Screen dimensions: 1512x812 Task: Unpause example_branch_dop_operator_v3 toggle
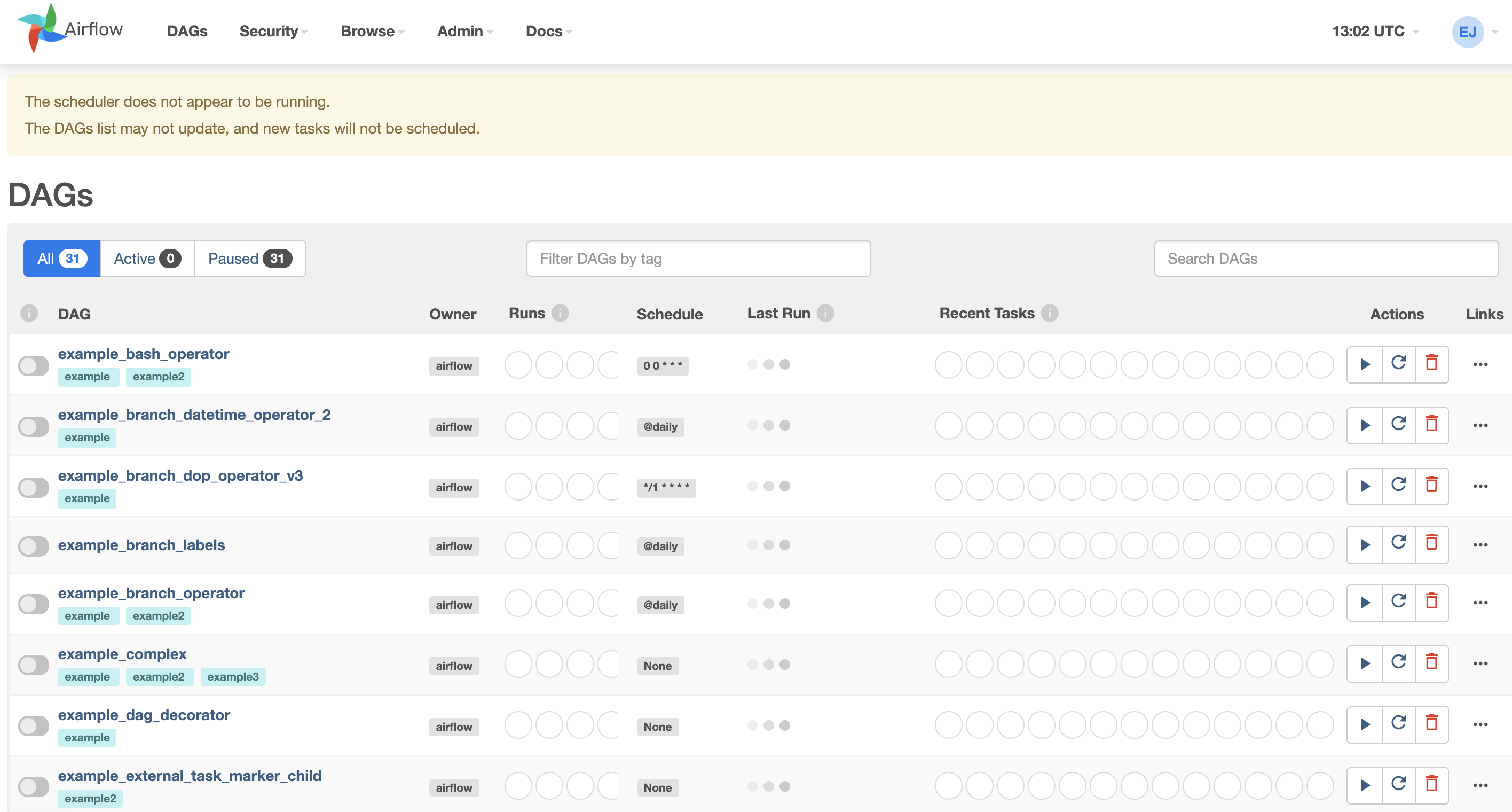click(34, 487)
